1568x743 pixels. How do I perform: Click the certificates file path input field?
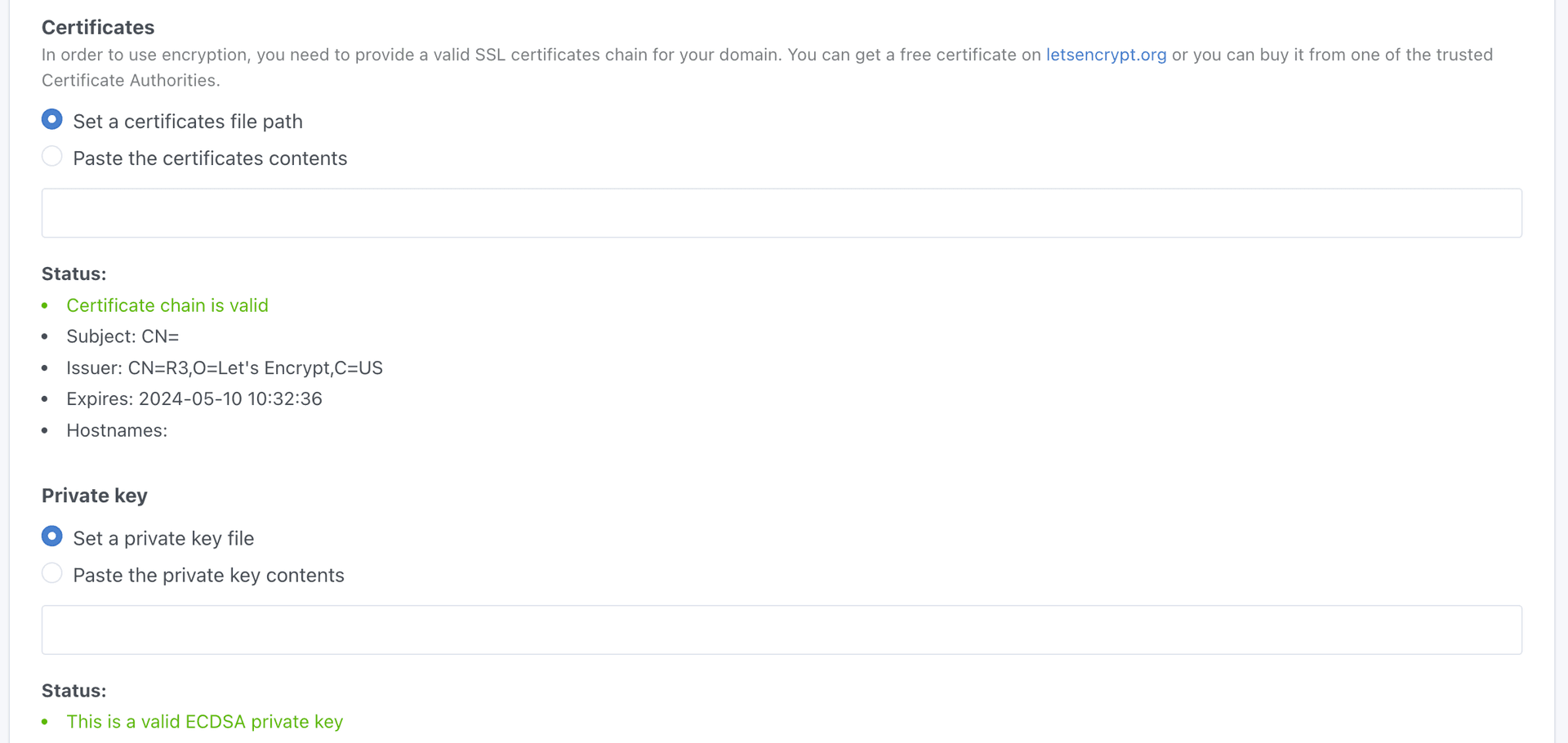(x=781, y=213)
